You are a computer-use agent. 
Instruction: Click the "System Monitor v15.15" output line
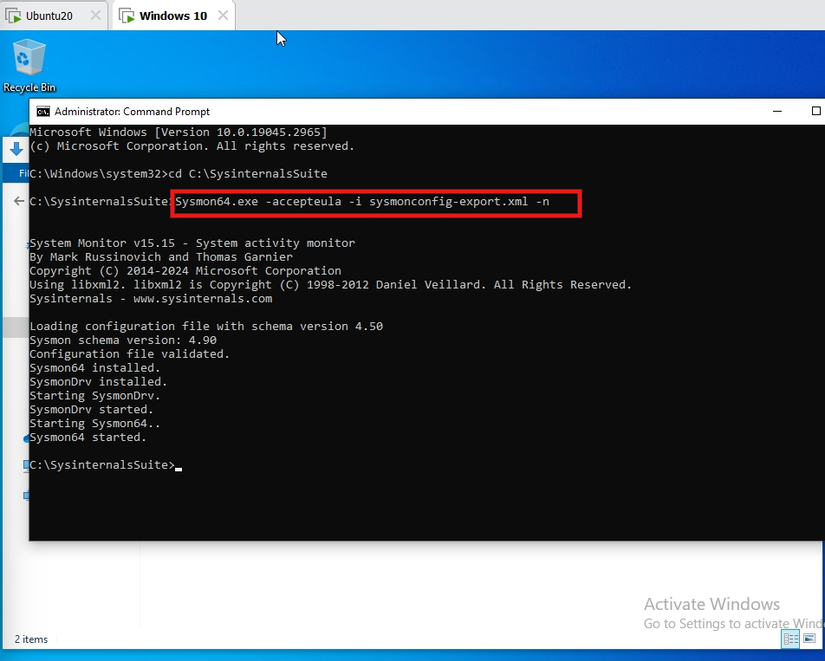pyautogui.click(x=192, y=243)
